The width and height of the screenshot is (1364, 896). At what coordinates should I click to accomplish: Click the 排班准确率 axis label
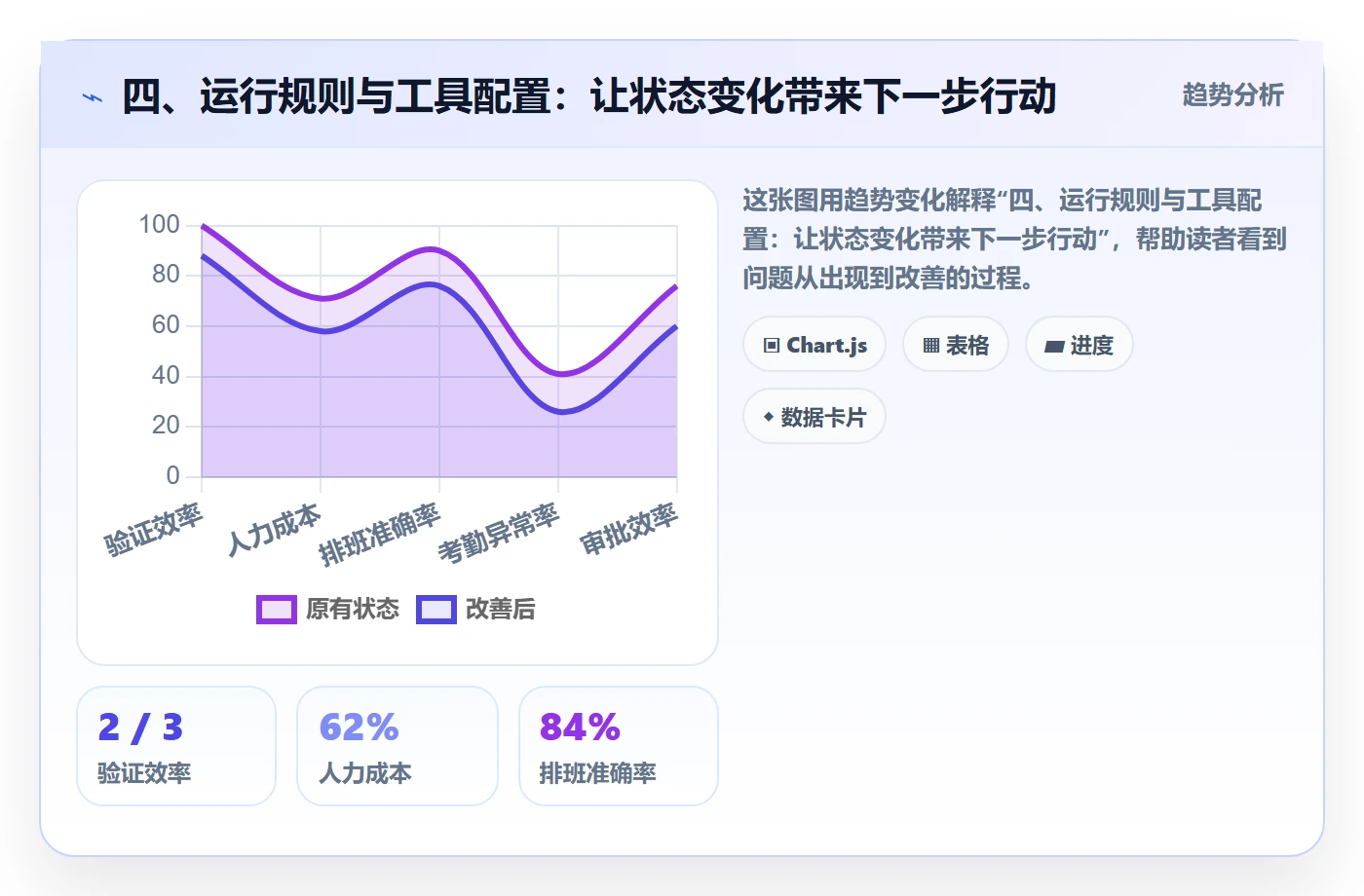(380, 536)
